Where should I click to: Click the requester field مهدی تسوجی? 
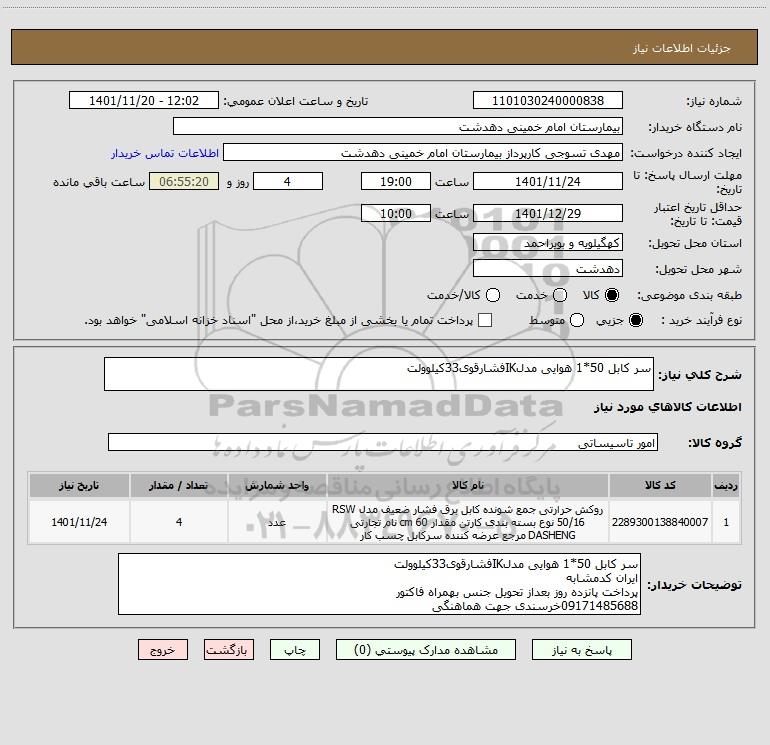[x=423, y=153]
